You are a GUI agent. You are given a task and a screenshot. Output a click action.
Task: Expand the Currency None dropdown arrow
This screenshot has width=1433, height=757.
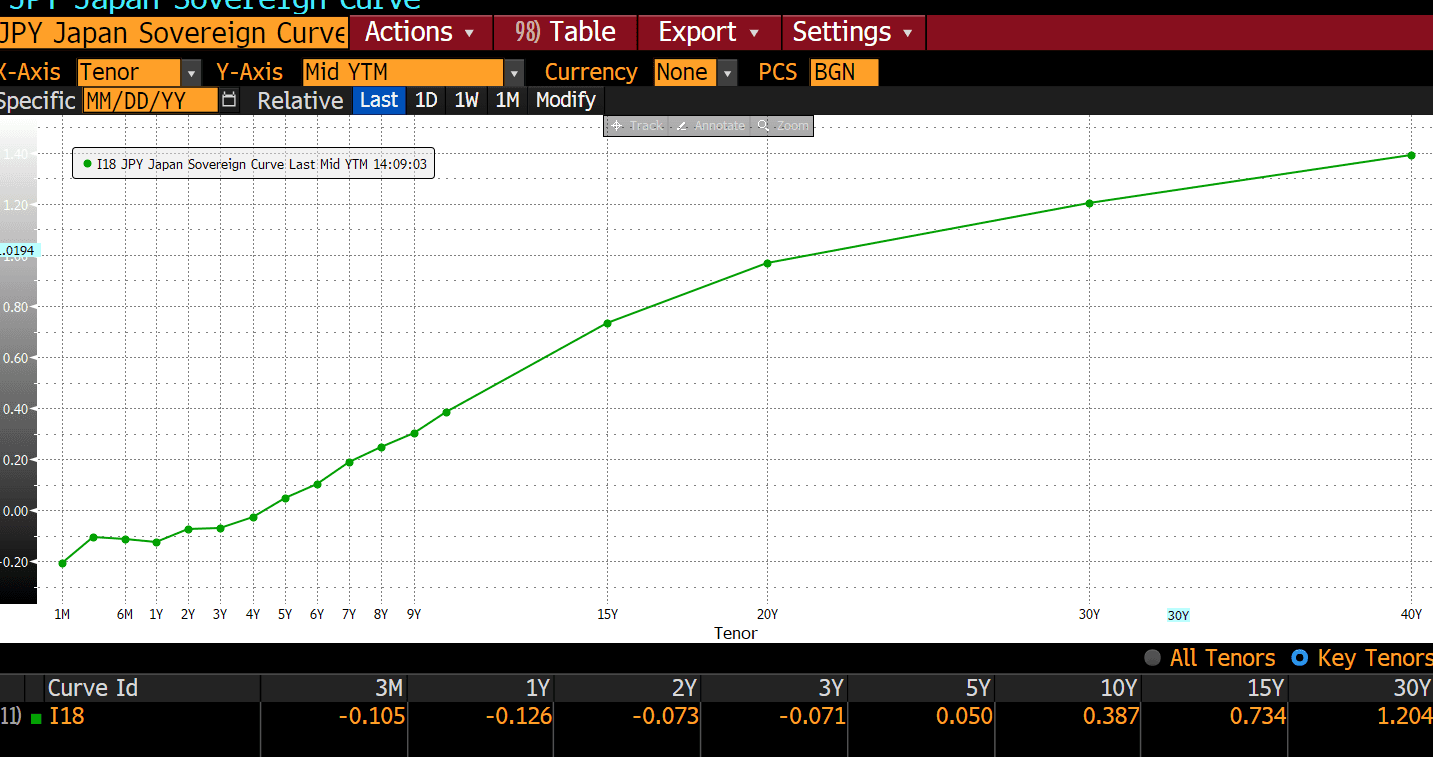click(727, 73)
